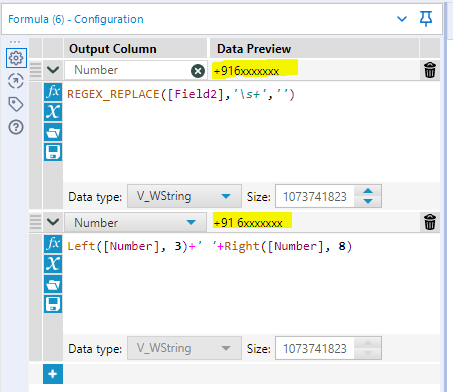Delete the second Number expression via trash icon
Screen dimensions: 453x392
coord(430,222)
